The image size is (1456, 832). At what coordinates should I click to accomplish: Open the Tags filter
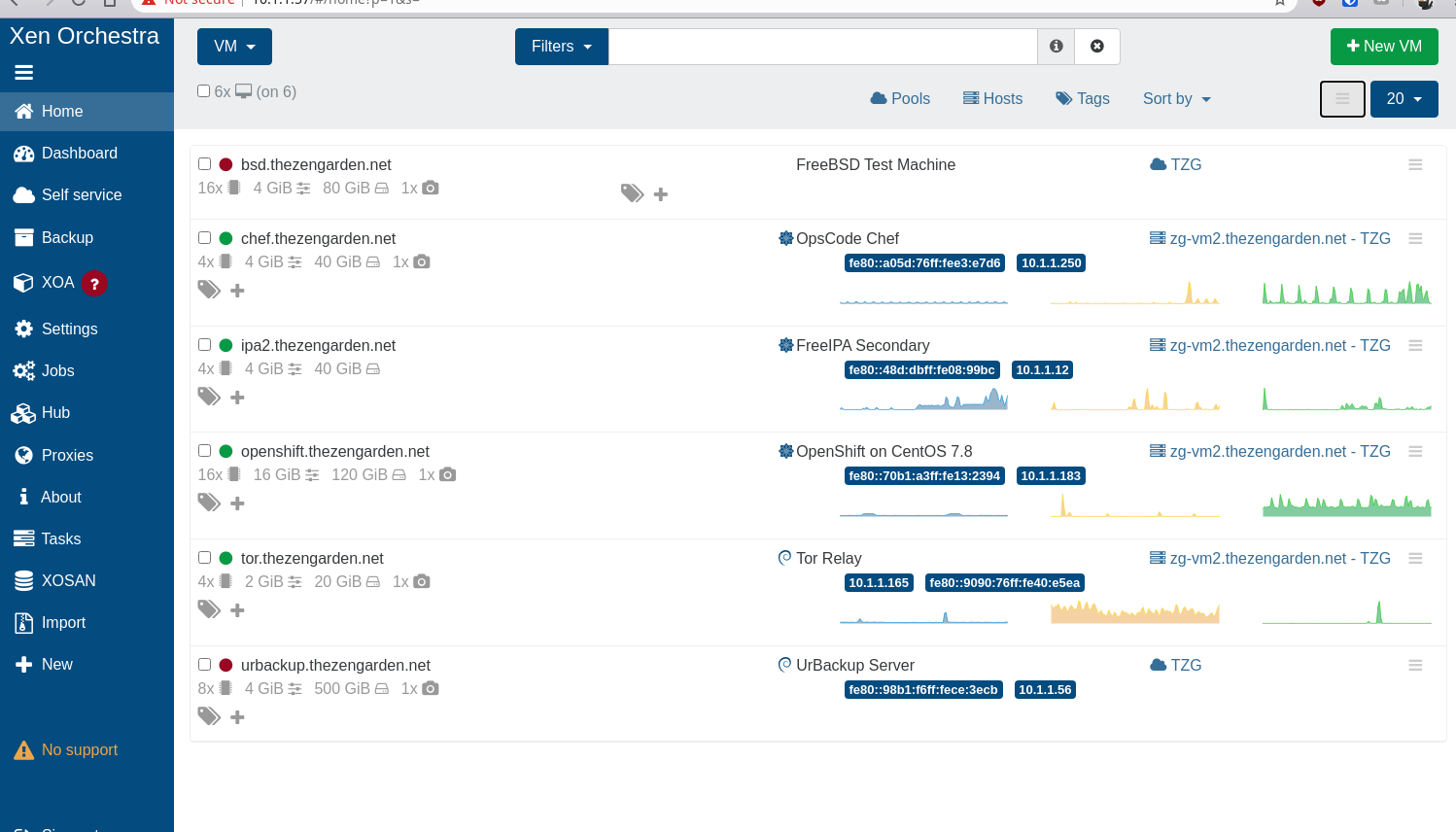1083,99
